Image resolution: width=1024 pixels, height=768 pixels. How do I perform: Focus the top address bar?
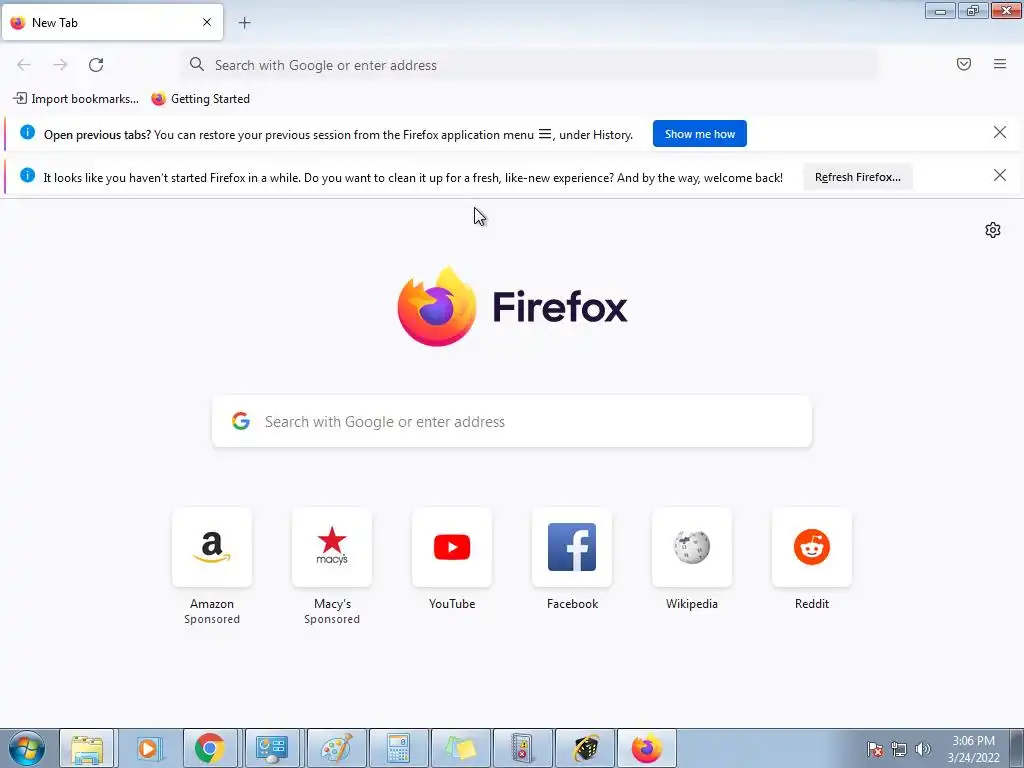529,65
